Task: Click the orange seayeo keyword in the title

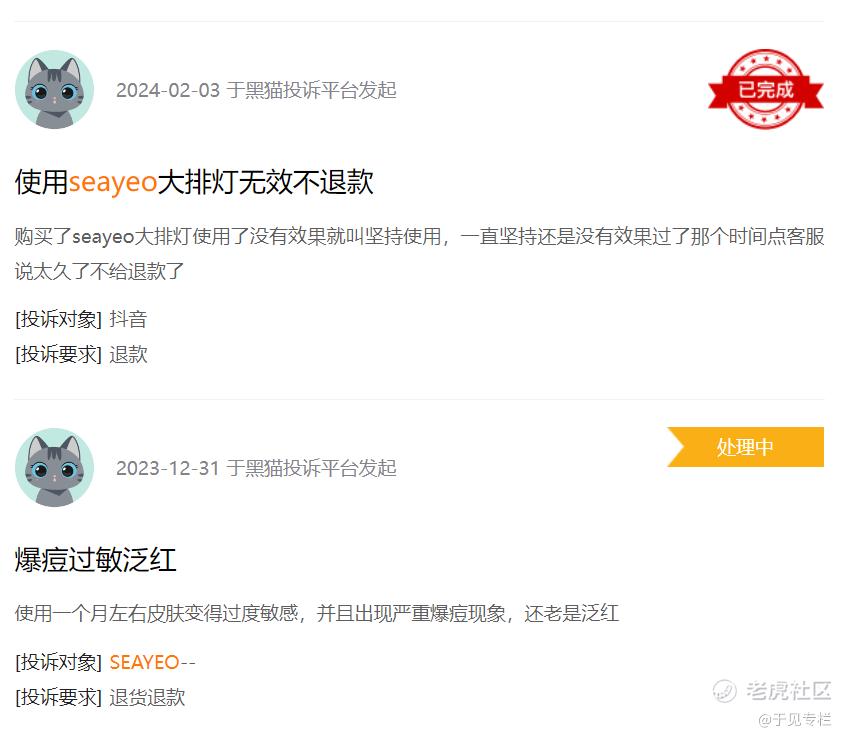Action: pyautogui.click(x=113, y=183)
